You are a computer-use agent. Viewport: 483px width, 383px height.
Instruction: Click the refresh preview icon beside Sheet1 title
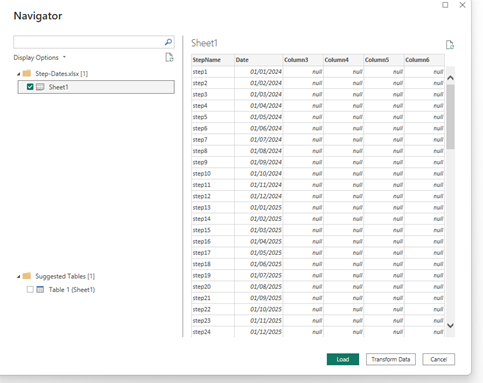click(x=450, y=45)
